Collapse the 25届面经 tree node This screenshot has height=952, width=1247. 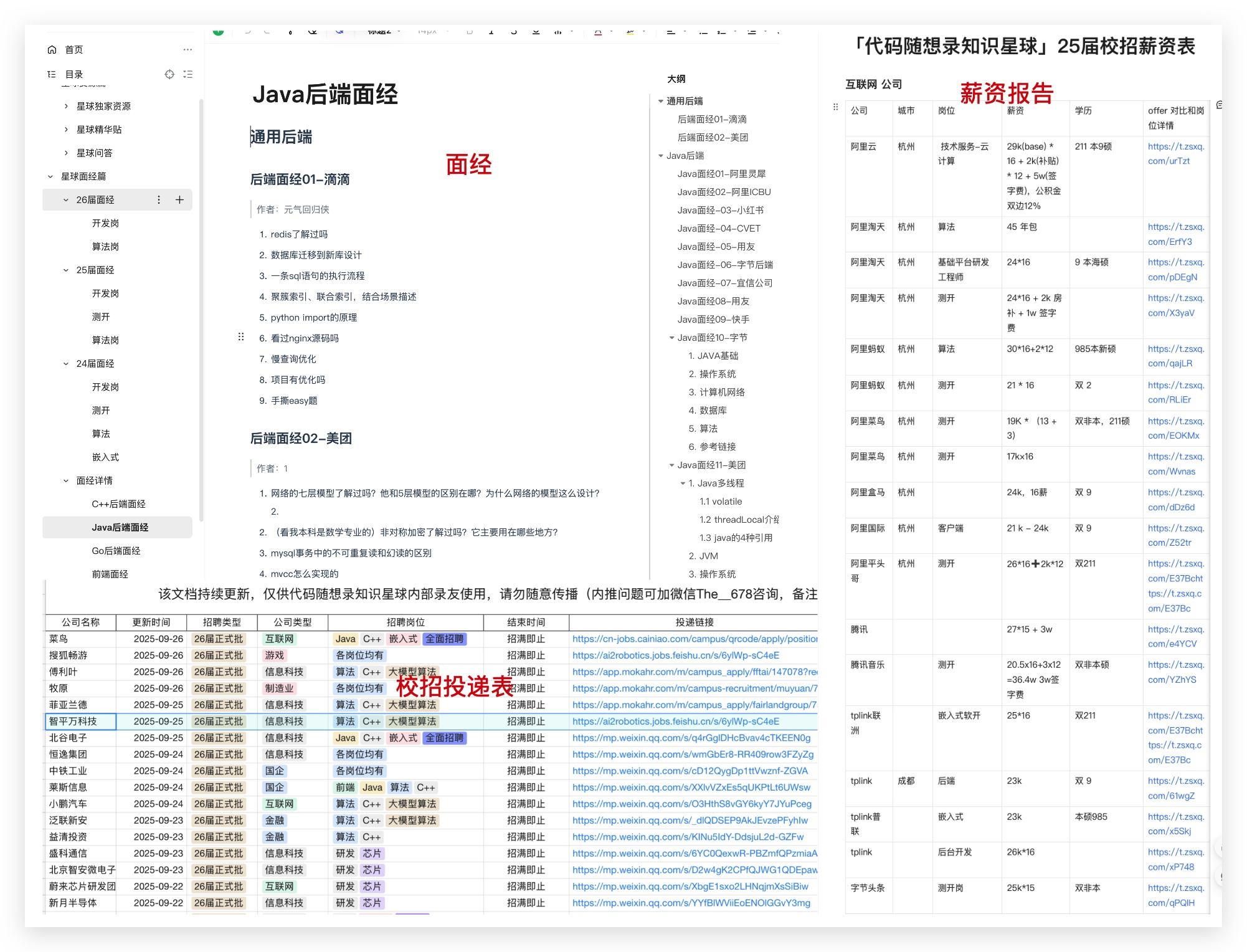tap(66, 270)
